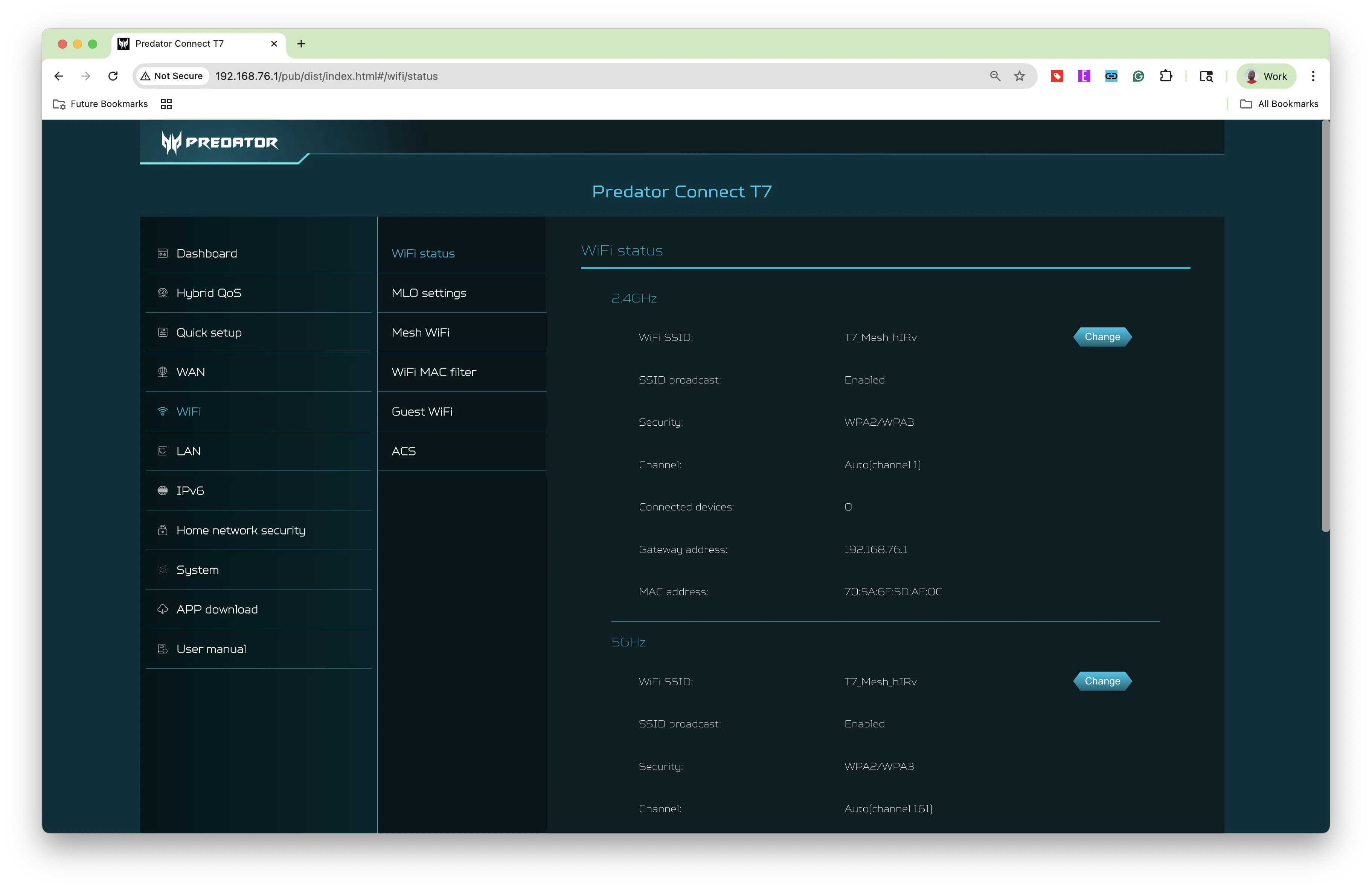Open Hybrid QoS in the sidebar
Image resolution: width=1372 pixels, height=889 pixels.
258,293
